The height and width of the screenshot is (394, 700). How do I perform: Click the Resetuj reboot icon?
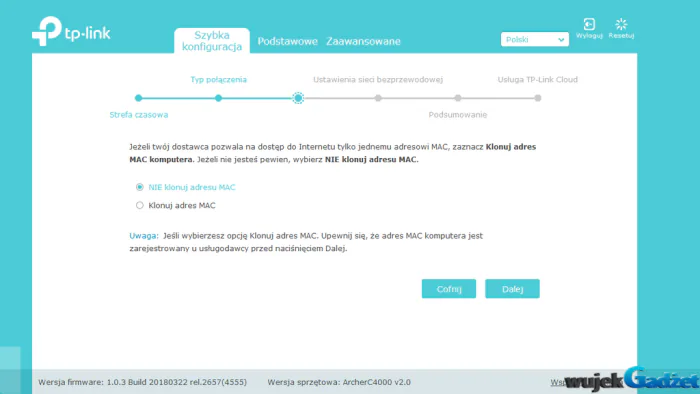point(621,24)
